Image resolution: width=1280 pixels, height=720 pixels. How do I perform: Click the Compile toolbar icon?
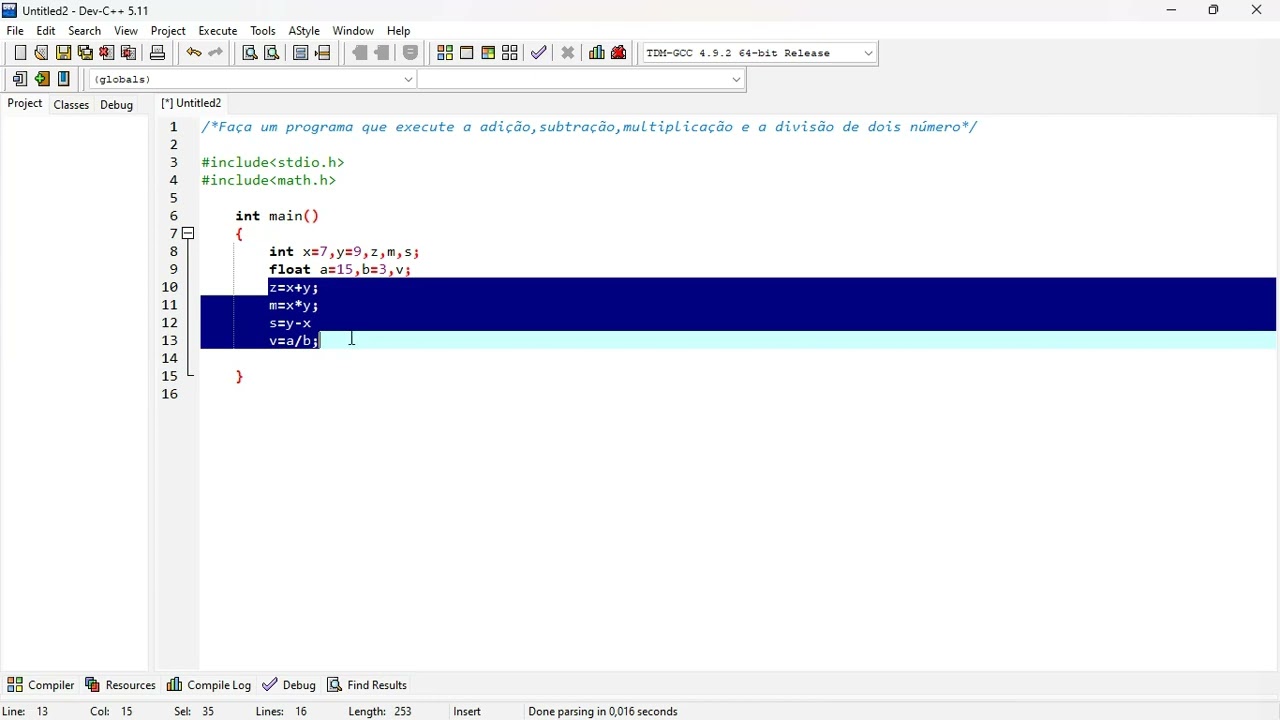tap(445, 53)
